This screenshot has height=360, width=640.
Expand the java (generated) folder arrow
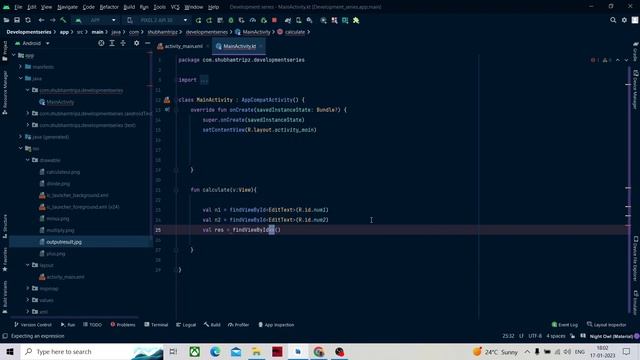tap(20, 137)
